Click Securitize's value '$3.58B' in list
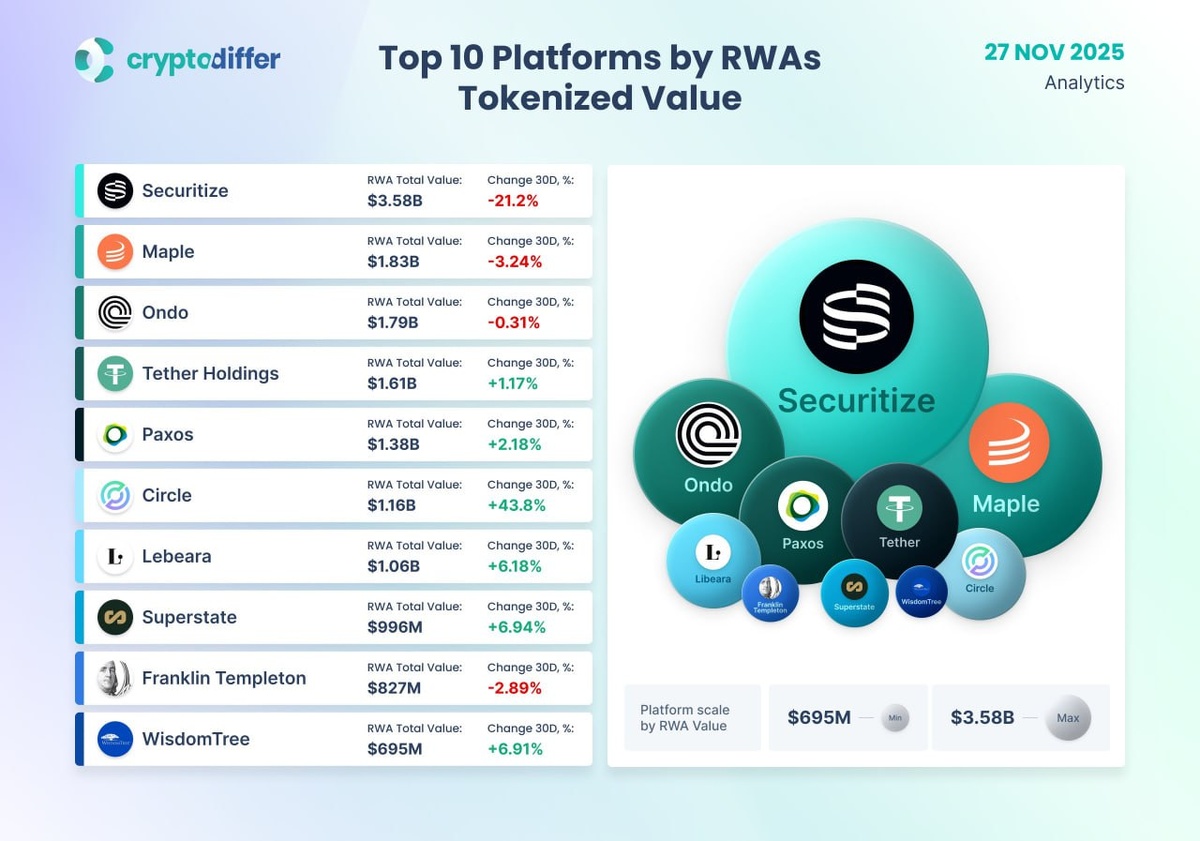1200x841 pixels. pyautogui.click(x=395, y=200)
